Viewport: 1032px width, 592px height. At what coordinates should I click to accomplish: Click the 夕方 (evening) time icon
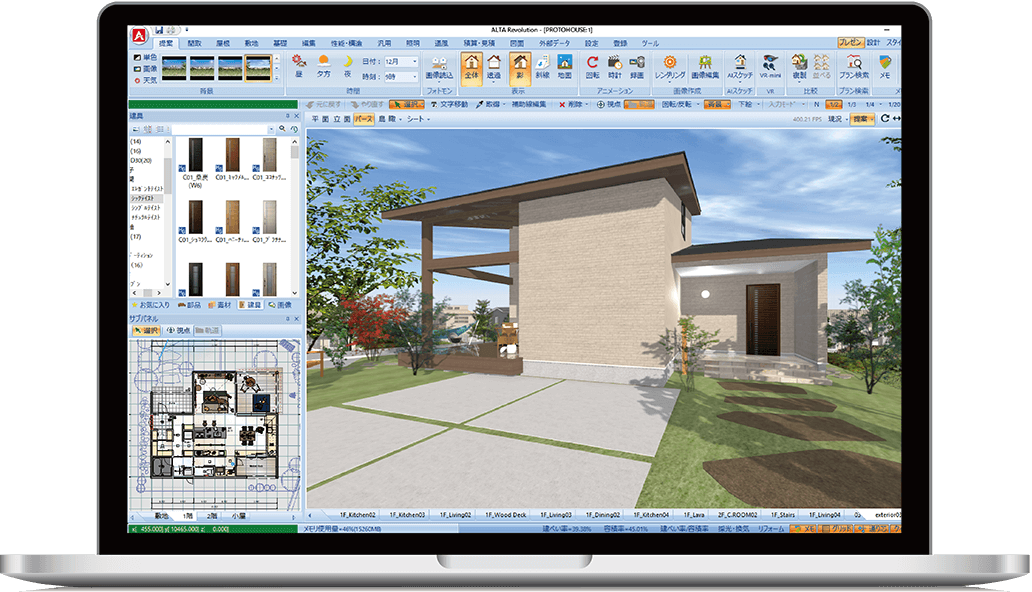point(323,66)
